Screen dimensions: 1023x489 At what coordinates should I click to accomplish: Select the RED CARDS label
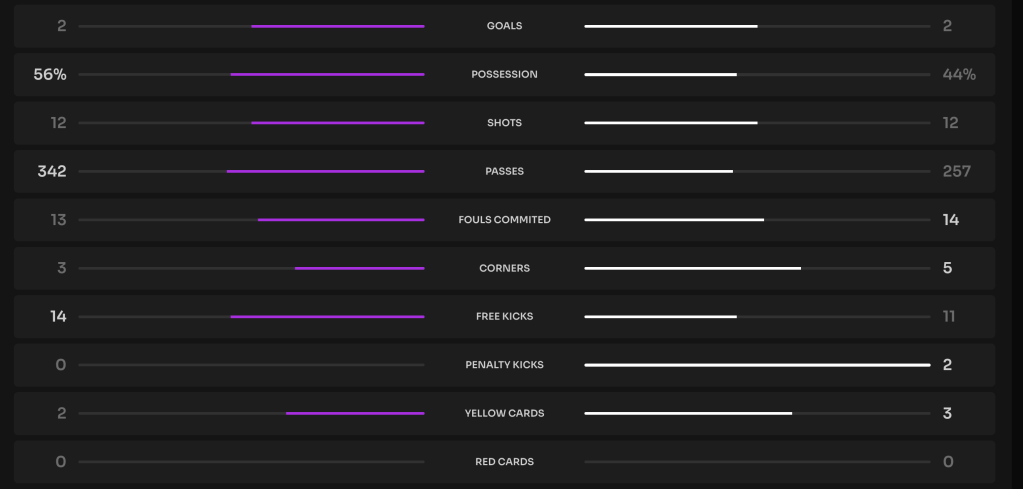(x=504, y=462)
